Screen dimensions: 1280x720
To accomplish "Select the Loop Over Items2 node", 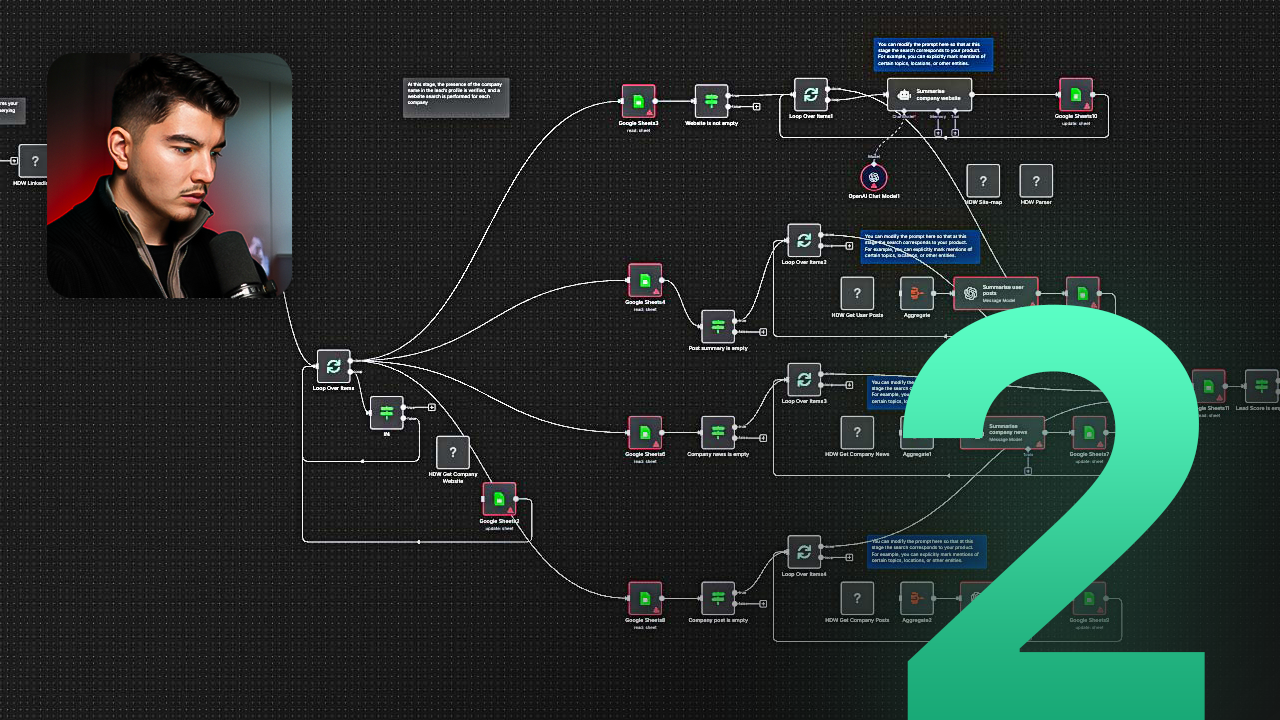I will tap(804, 240).
